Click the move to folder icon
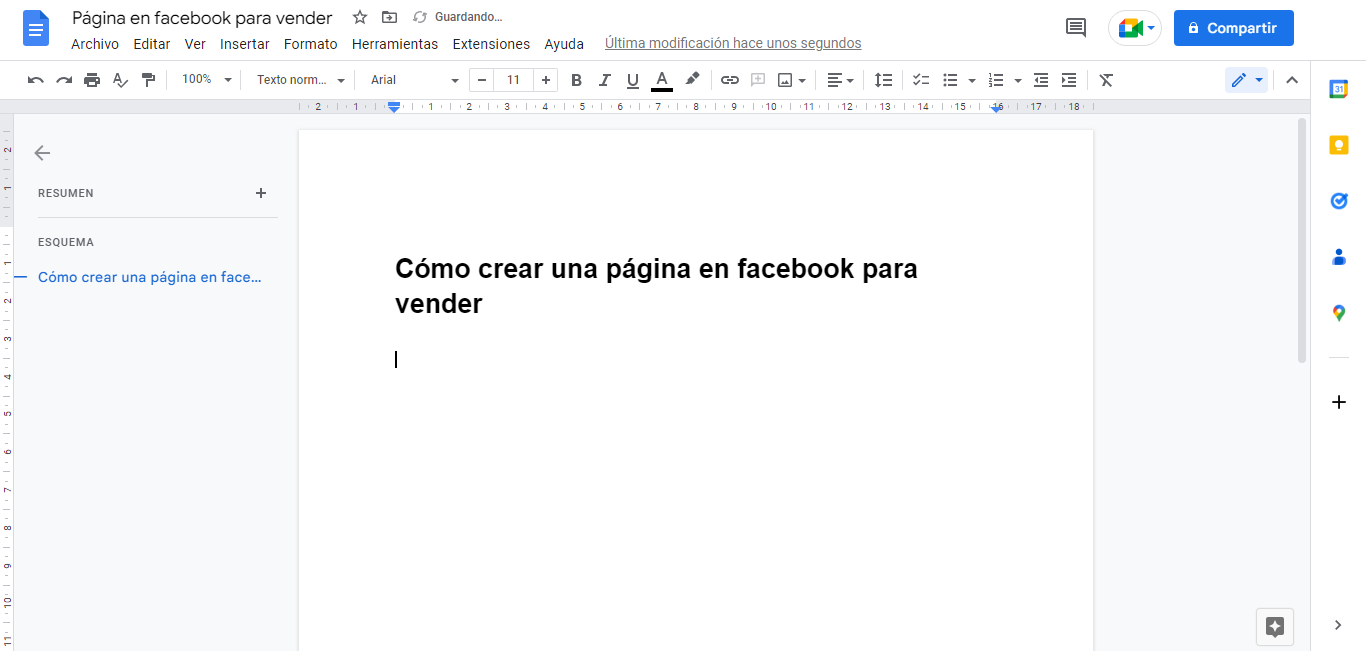The height and width of the screenshot is (651, 1366). pyautogui.click(x=390, y=17)
